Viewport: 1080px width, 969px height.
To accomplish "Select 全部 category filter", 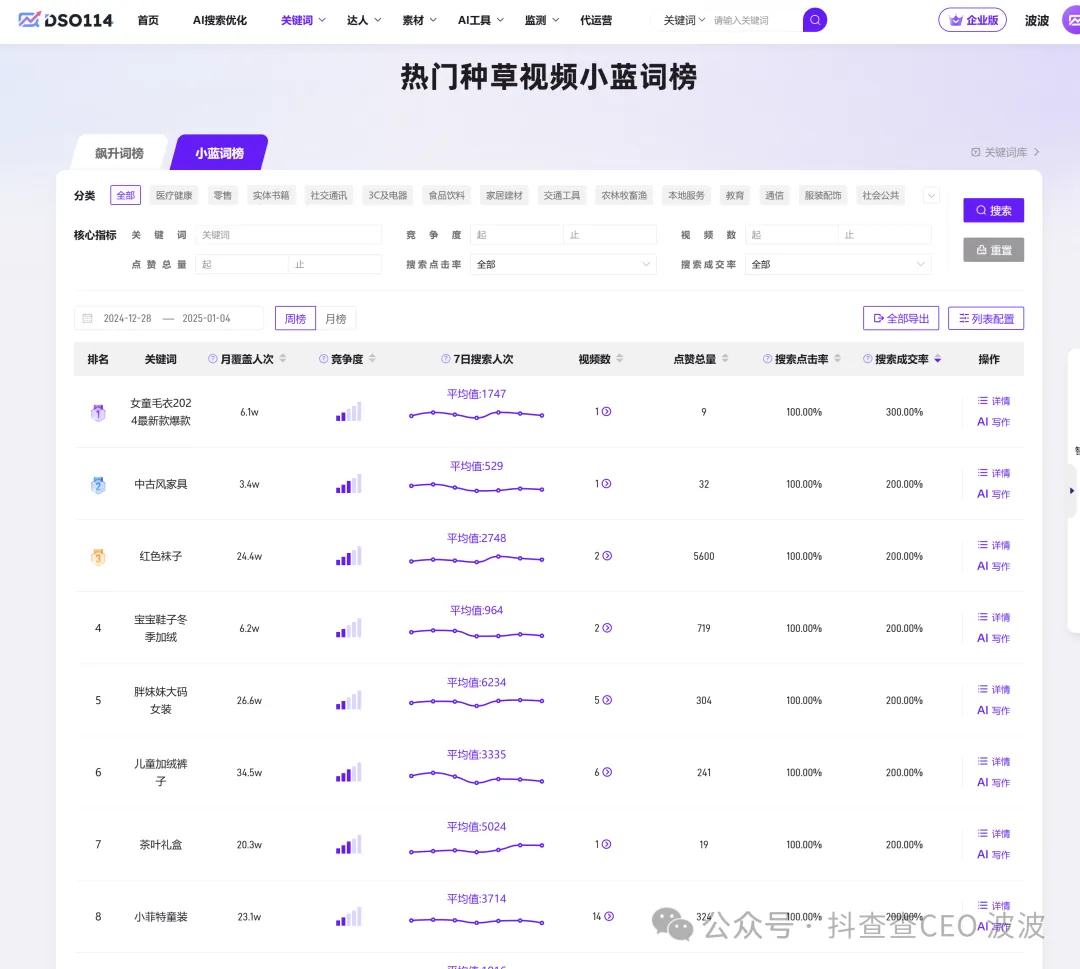I will (125, 196).
